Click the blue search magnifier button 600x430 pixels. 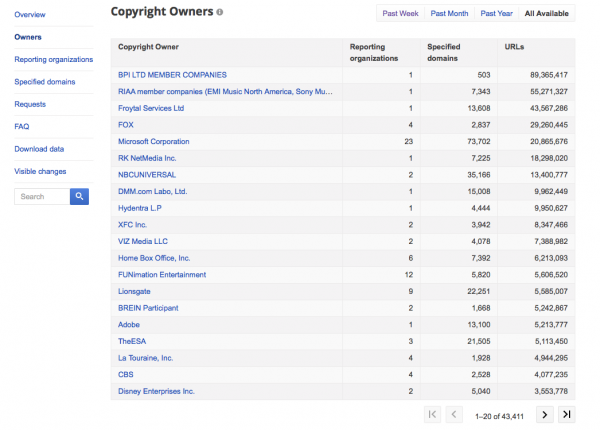click(79, 196)
